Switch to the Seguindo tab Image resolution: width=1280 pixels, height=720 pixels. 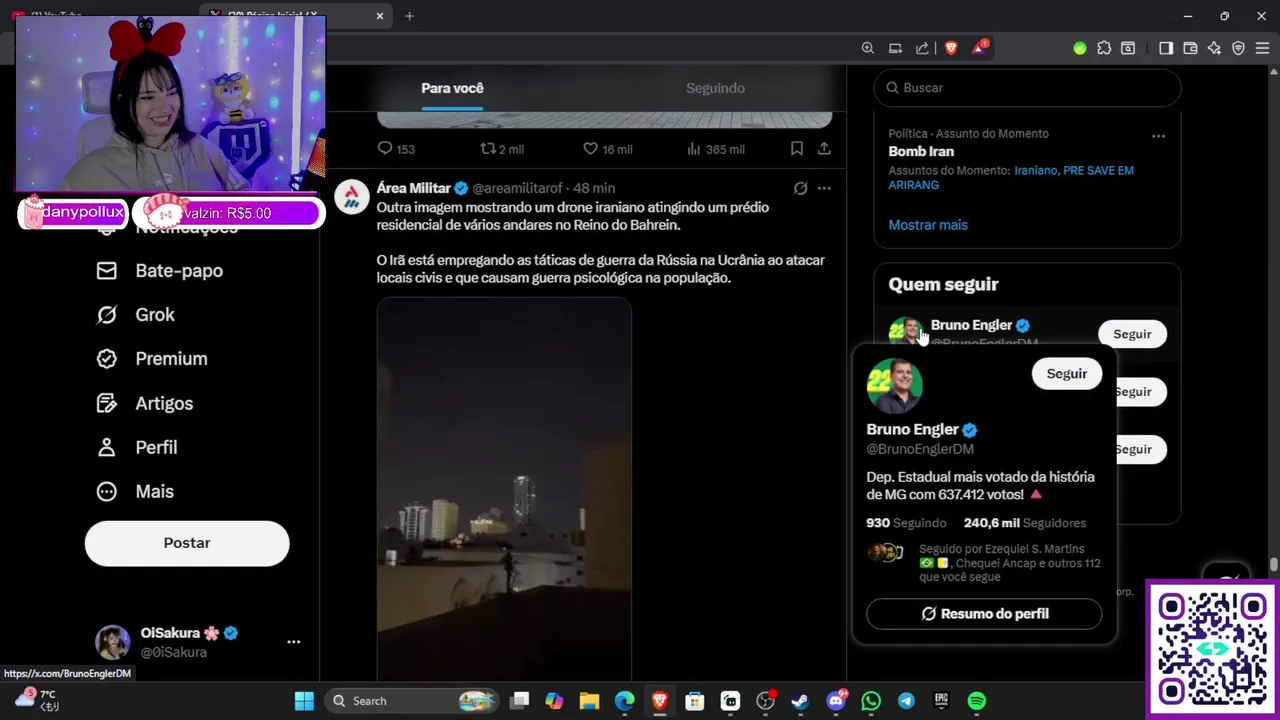(x=715, y=88)
